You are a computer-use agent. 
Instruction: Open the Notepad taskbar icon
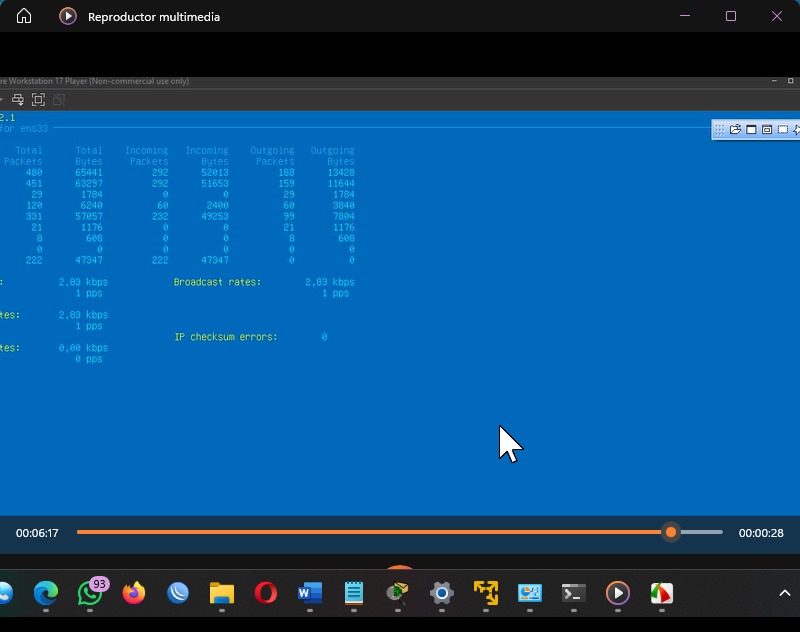pyautogui.click(x=353, y=593)
